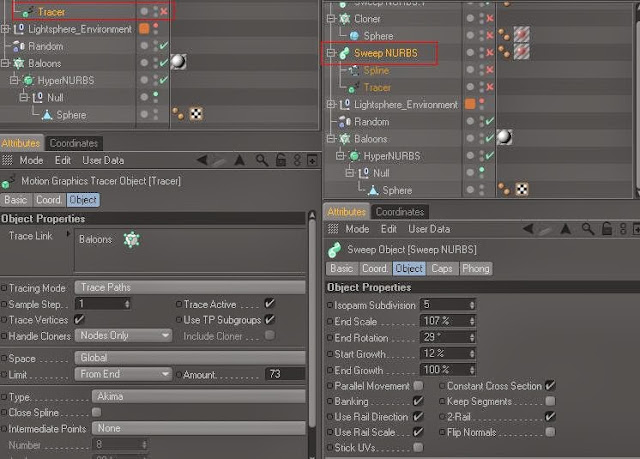The width and height of the screenshot is (640, 459).
Task: Open the Type dropdown showing Akima
Action: point(199,396)
